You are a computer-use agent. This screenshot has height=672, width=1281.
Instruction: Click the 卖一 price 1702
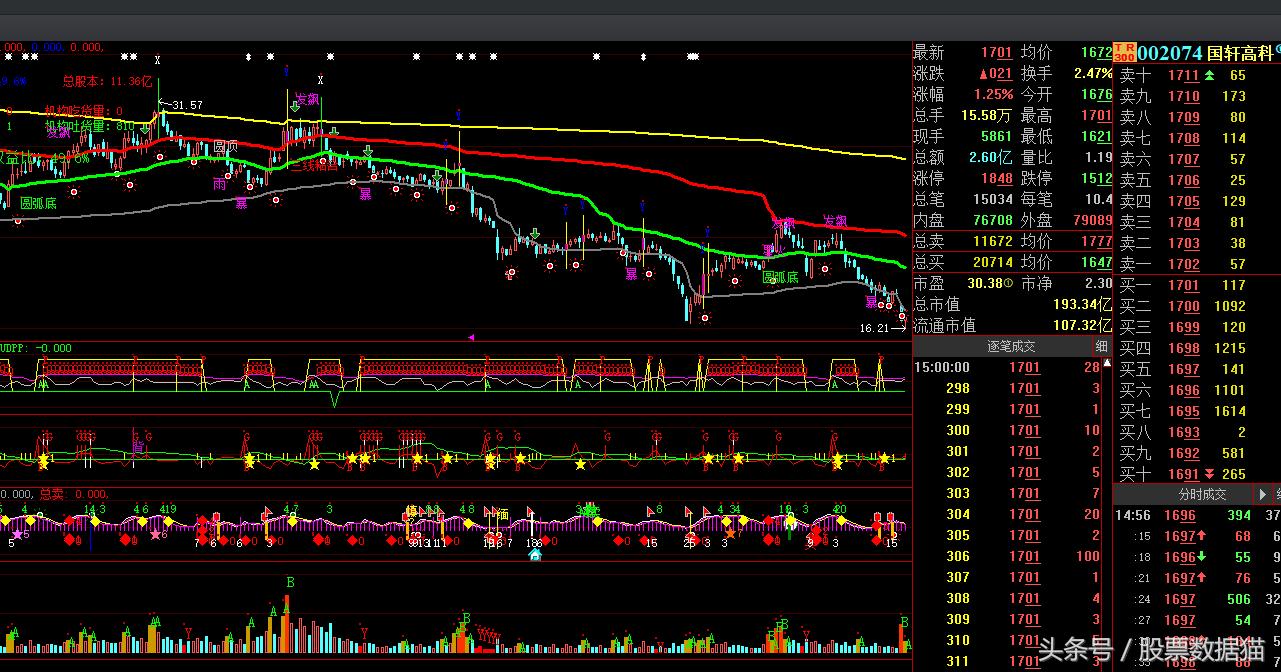(1184, 264)
